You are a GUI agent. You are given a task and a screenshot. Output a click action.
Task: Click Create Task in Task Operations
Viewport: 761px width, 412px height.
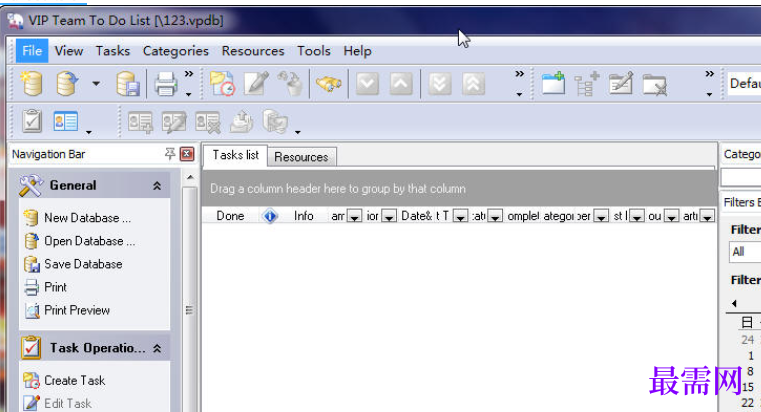74,380
